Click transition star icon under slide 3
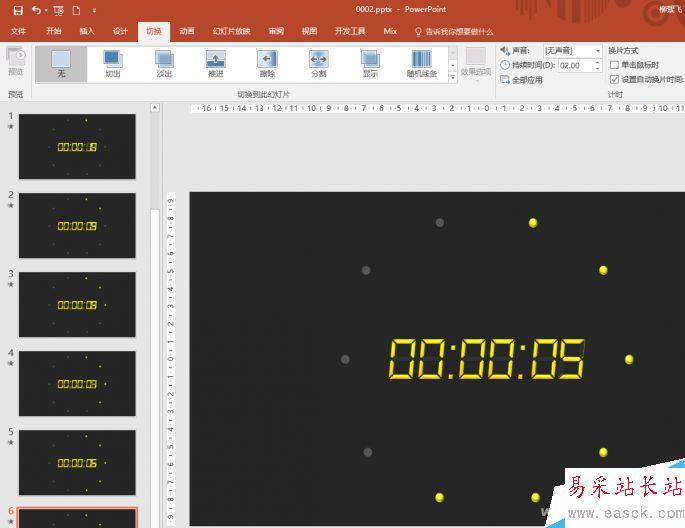685x528 pixels. click(x=11, y=285)
